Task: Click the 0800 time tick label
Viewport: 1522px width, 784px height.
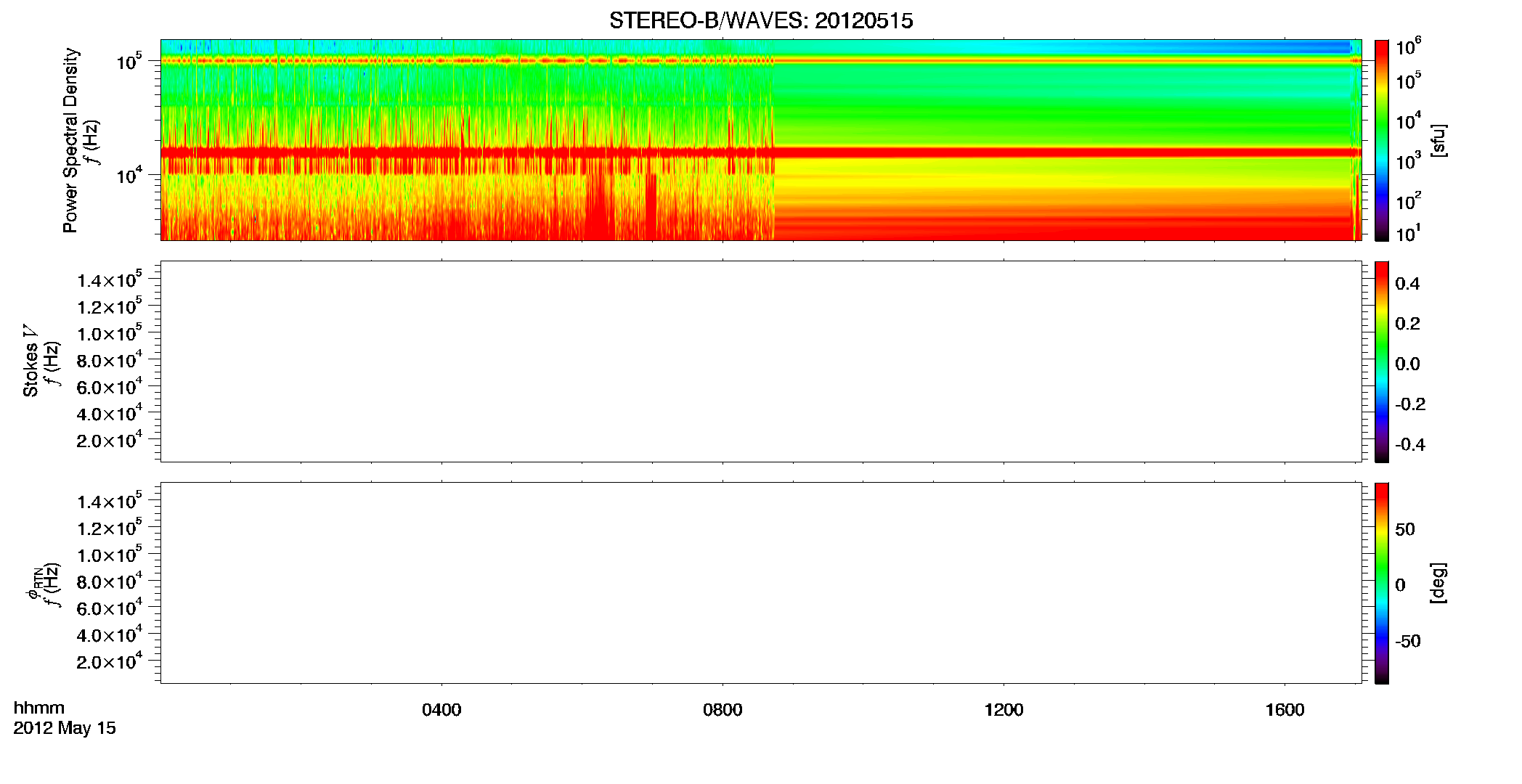Action: coord(723,710)
